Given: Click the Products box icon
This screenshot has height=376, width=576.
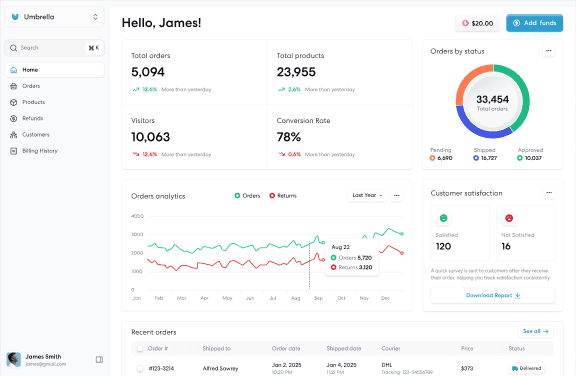Looking at the screenshot, I should [x=14, y=102].
